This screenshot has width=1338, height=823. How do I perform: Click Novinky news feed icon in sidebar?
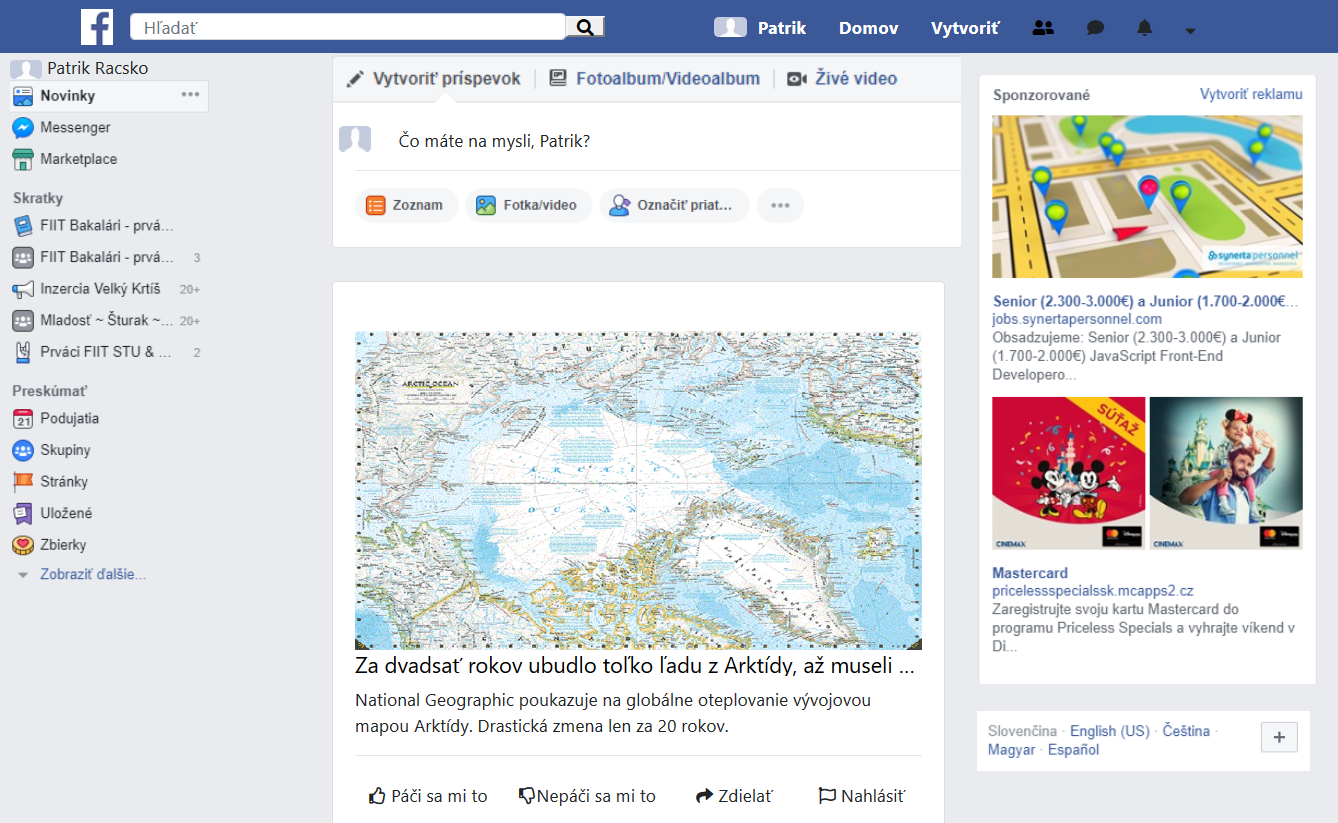click(x=23, y=96)
